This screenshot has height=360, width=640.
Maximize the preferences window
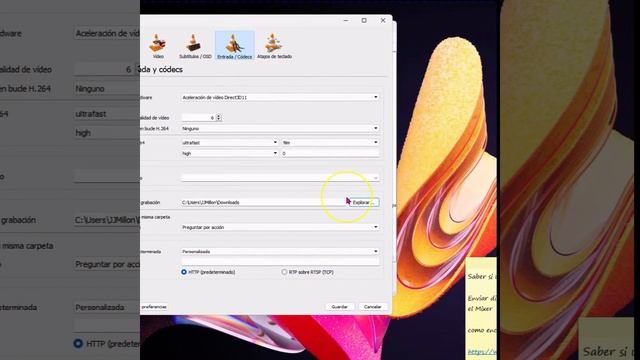coord(364,20)
